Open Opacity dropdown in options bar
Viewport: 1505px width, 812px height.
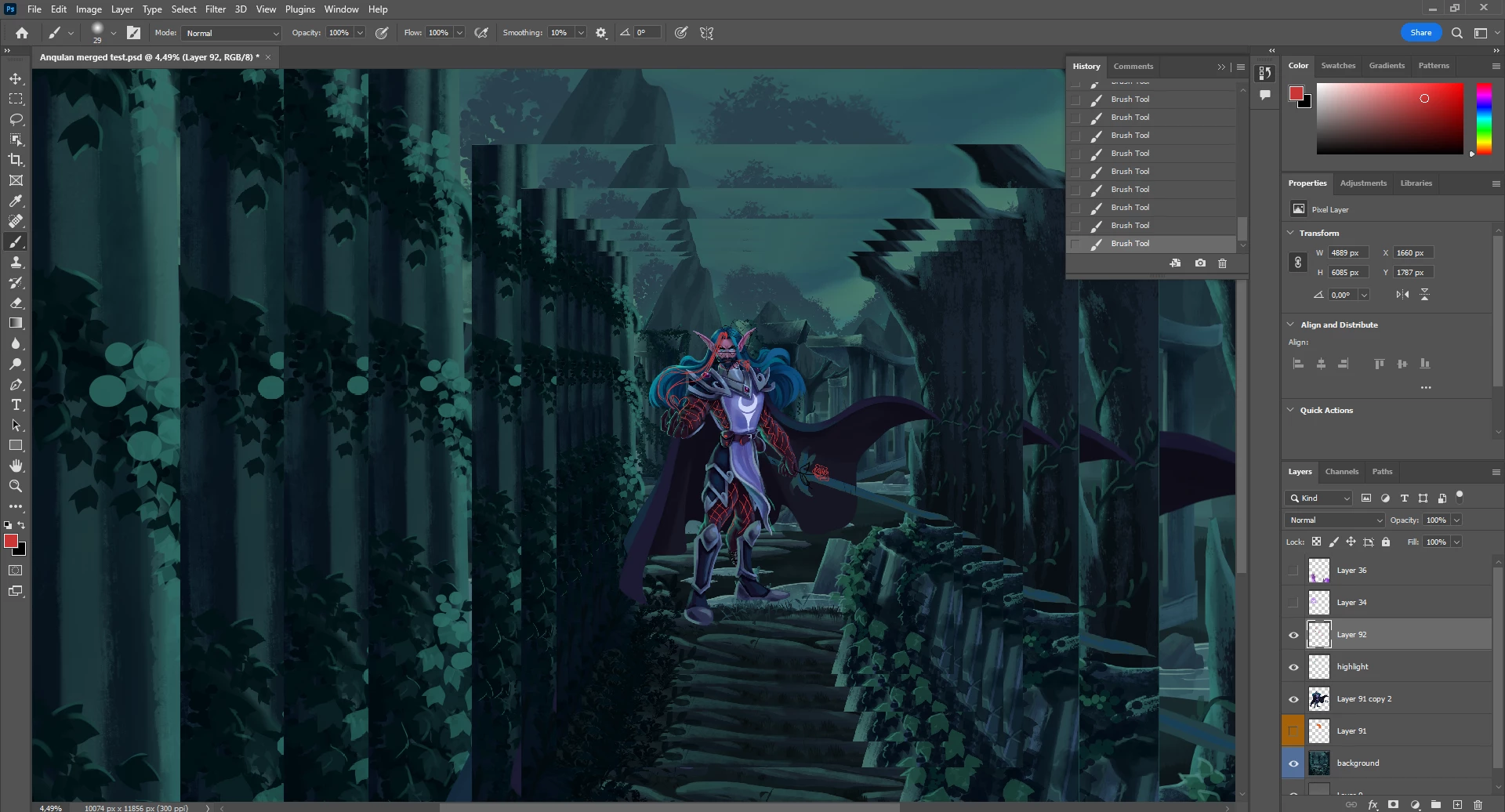pos(360,33)
